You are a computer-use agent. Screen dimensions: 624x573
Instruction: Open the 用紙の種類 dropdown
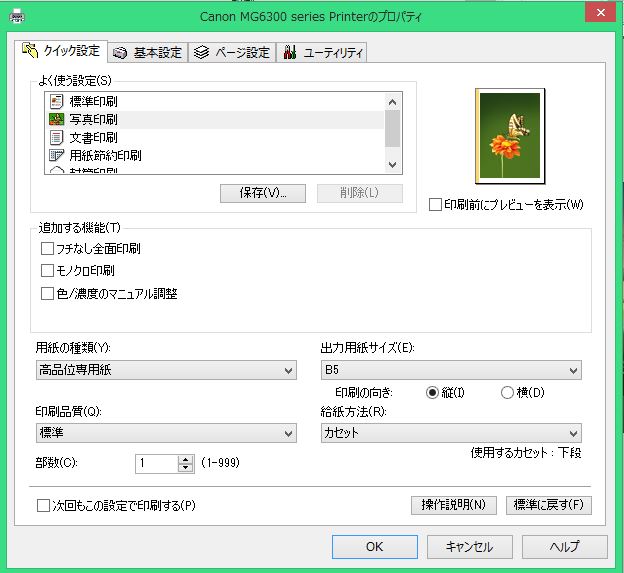pyautogui.click(x=166, y=370)
